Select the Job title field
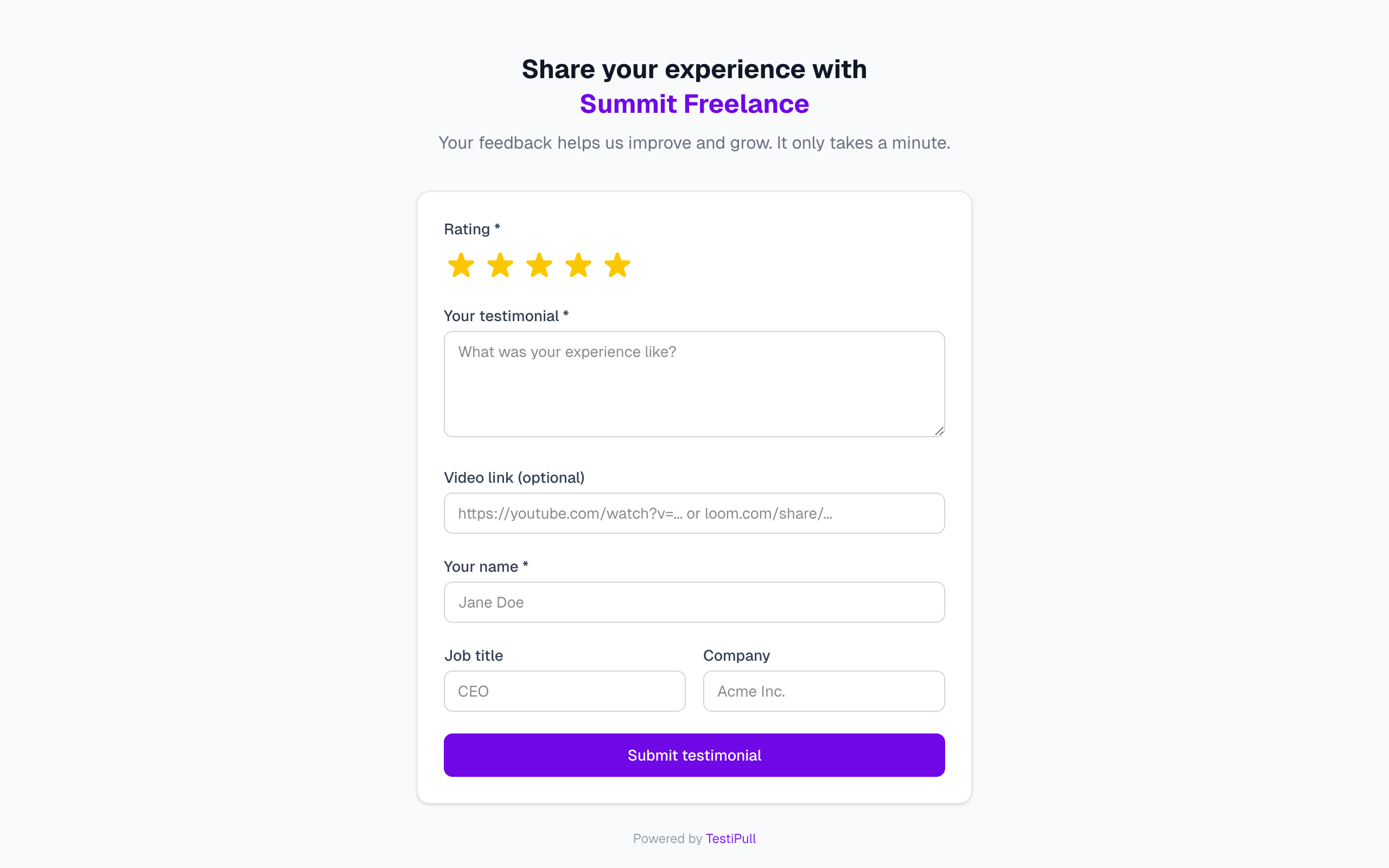This screenshot has height=868, width=1389. [x=564, y=691]
